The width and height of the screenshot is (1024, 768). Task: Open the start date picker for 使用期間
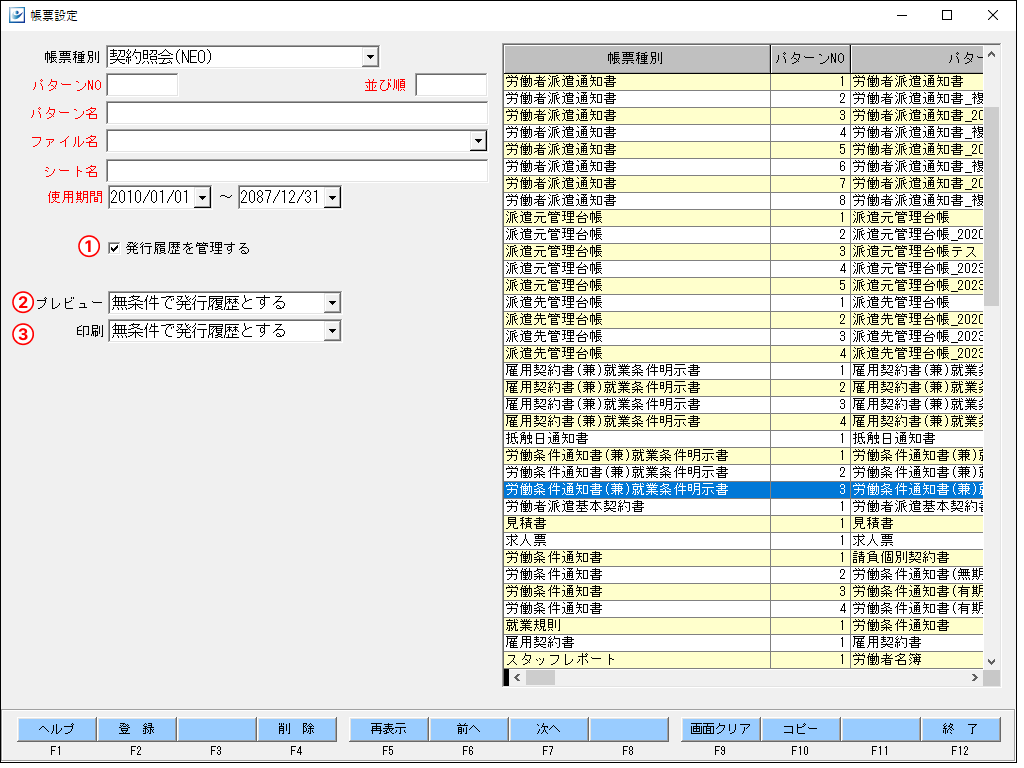203,198
